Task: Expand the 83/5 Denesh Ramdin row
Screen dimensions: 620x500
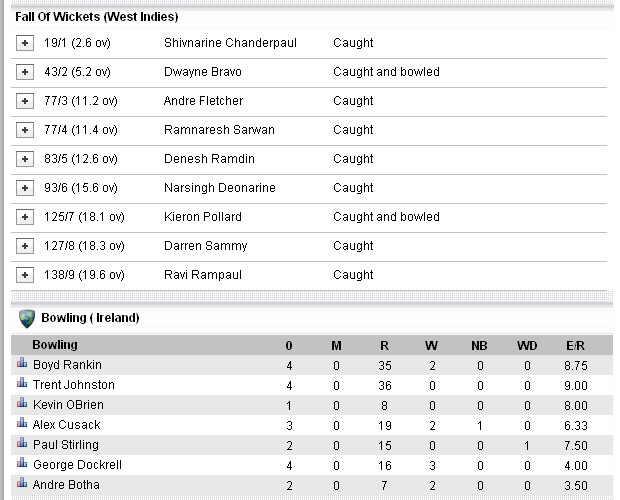Action: pos(25,159)
